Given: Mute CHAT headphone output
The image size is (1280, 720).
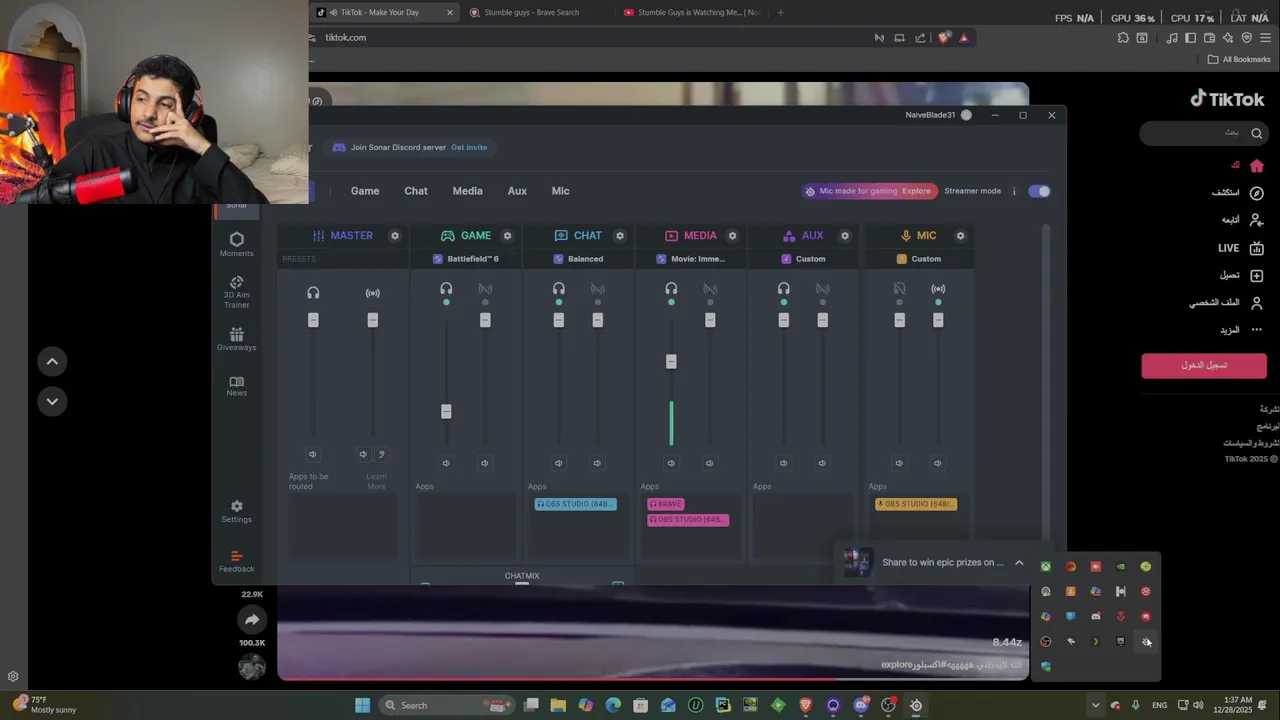Looking at the screenshot, I should tap(558, 463).
